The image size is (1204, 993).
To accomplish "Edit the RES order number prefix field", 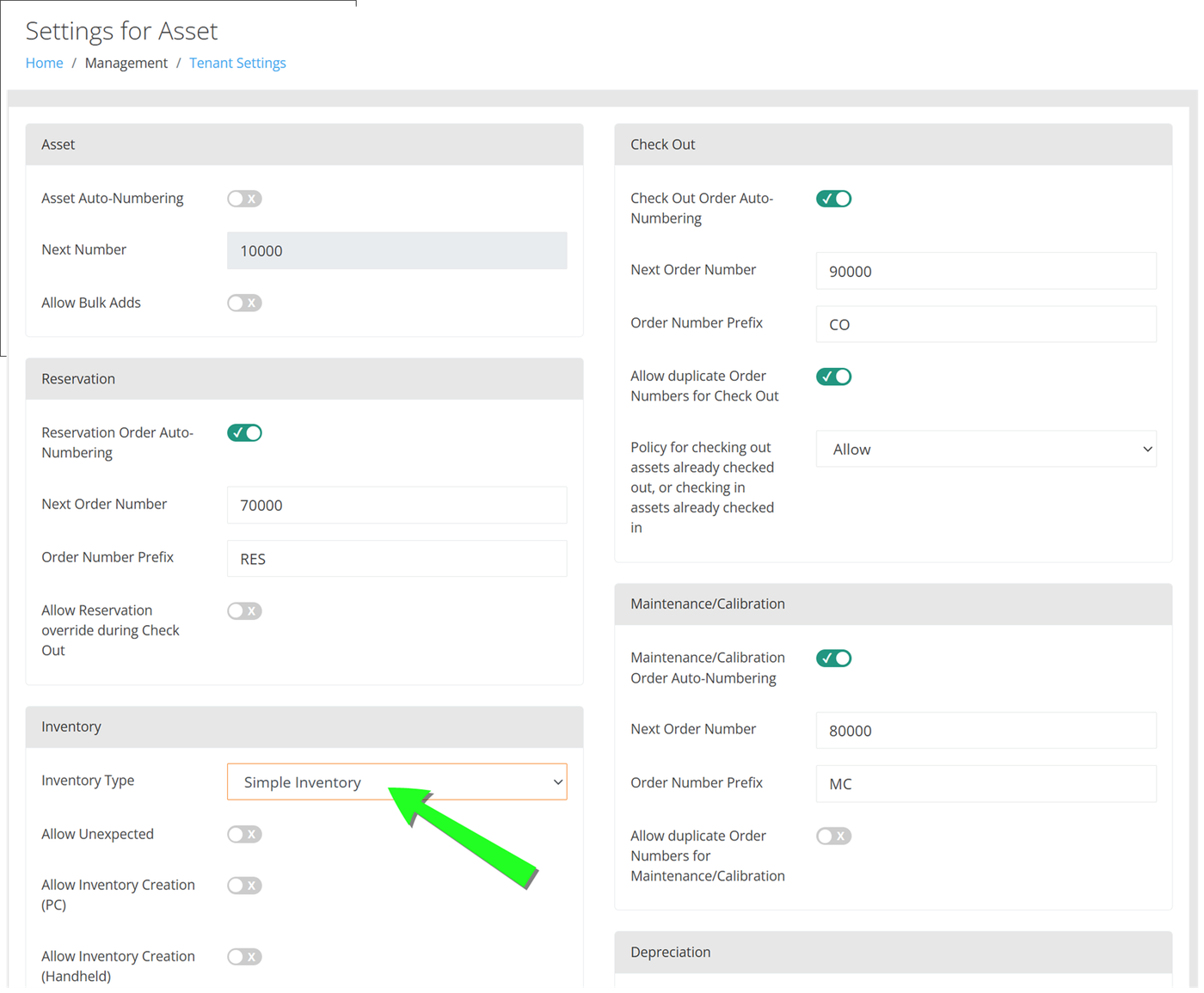I will coord(397,559).
